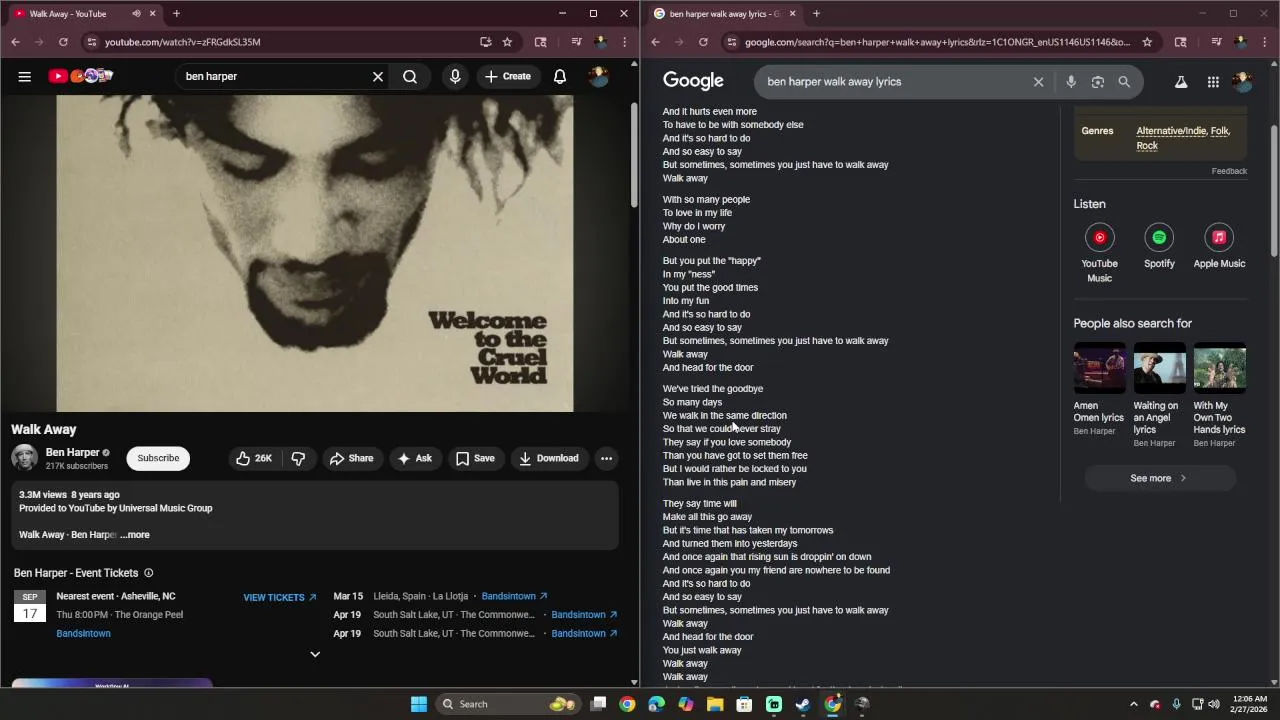Image resolution: width=1280 pixels, height=720 pixels.
Task: Search Google by voice
Action: click(1071, 82)
